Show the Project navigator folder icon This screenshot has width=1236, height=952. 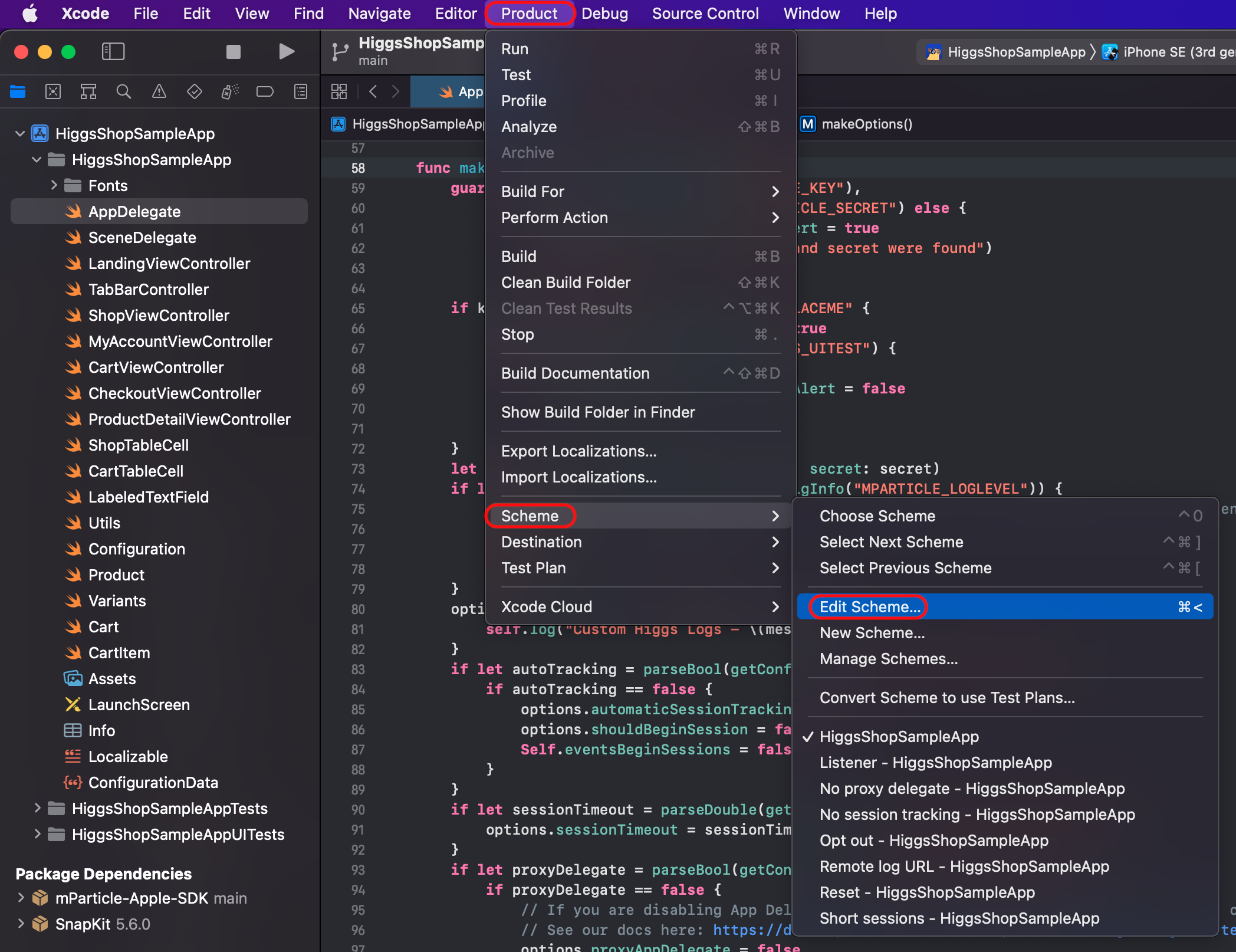(18, 91)
